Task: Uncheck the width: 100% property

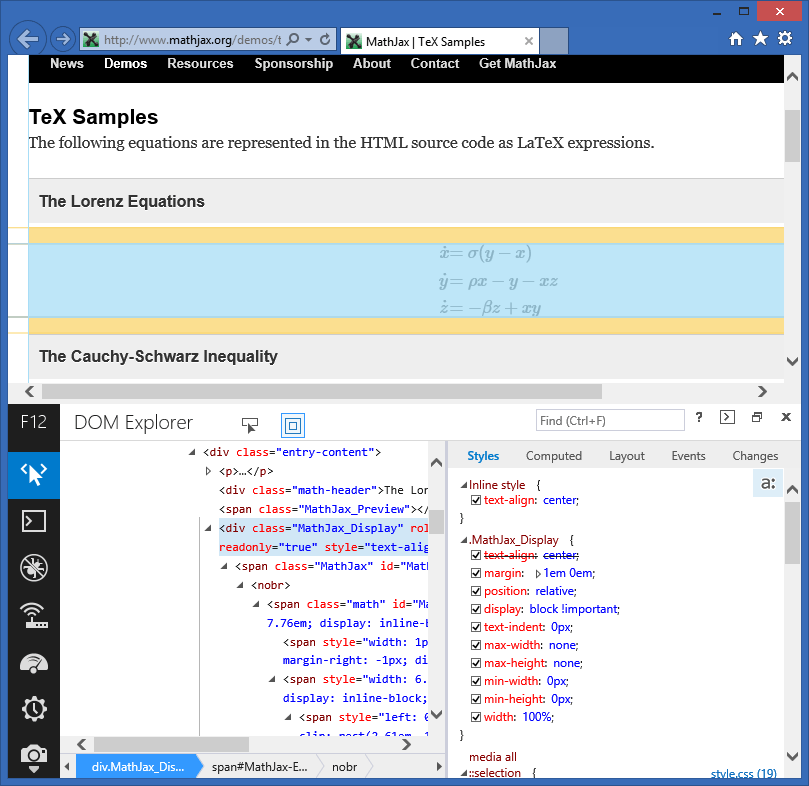Action: point(476,717)
